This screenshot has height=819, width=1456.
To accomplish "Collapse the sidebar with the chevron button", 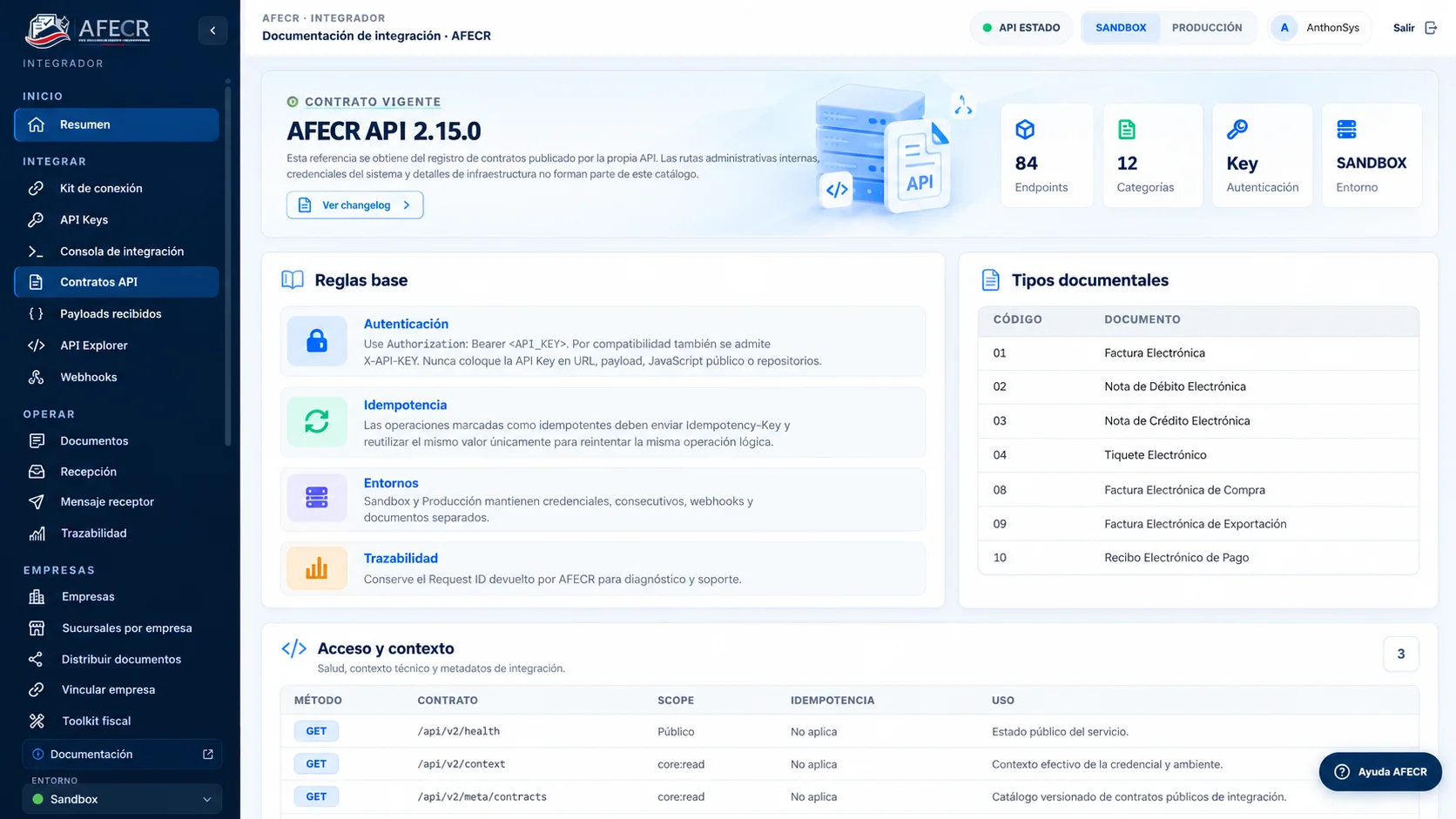I will [212, 30].
